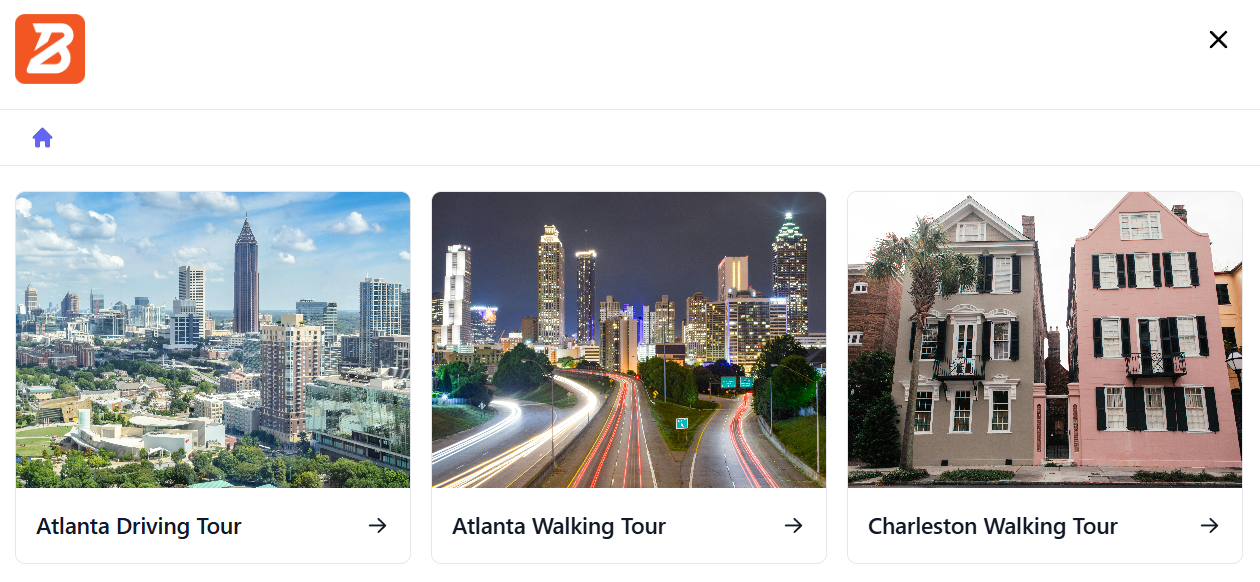
Task: Click the Charleston pink houses photo
Action: (1044, 340)
